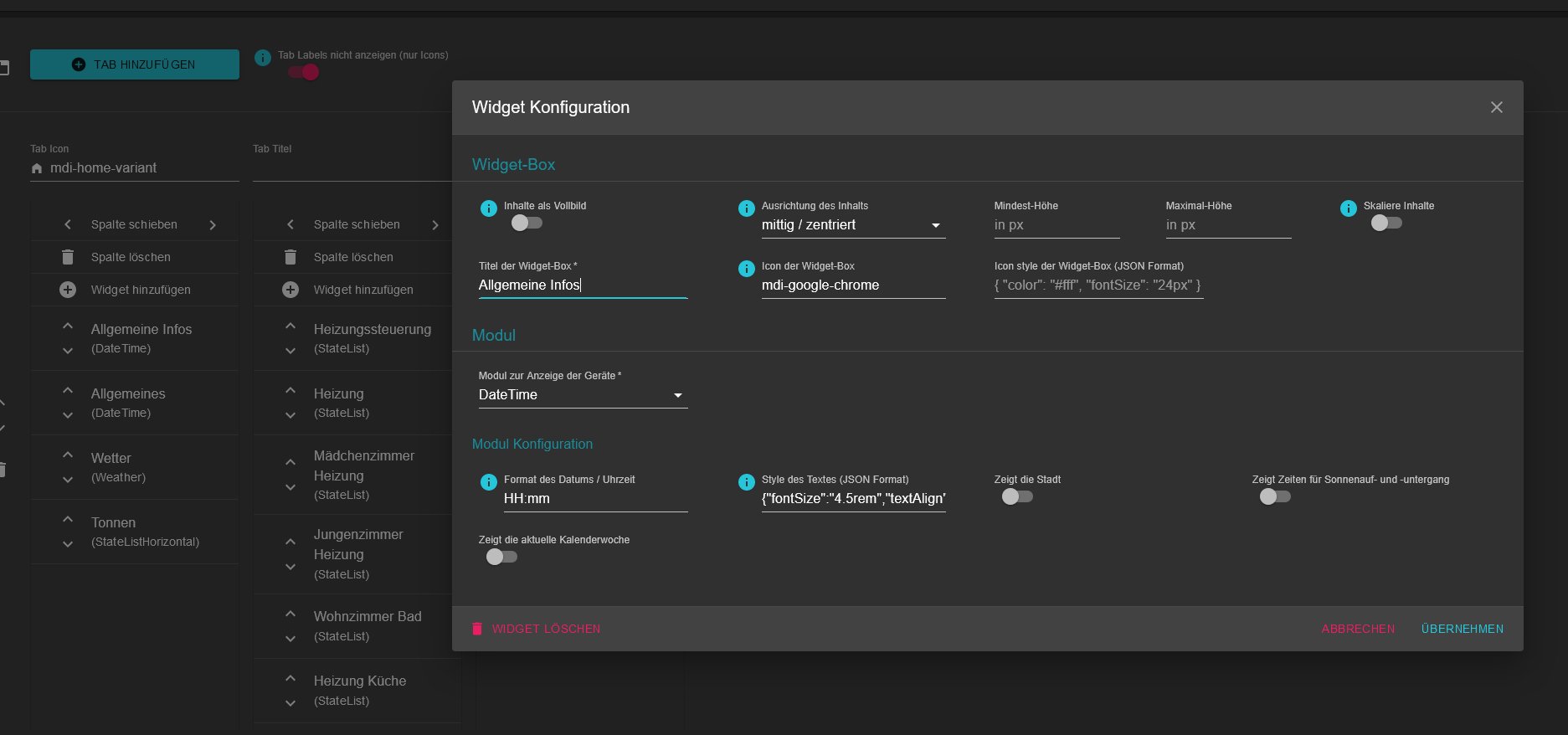Click the info icon beside Skaliere Inhalte

click(1349, 208)
